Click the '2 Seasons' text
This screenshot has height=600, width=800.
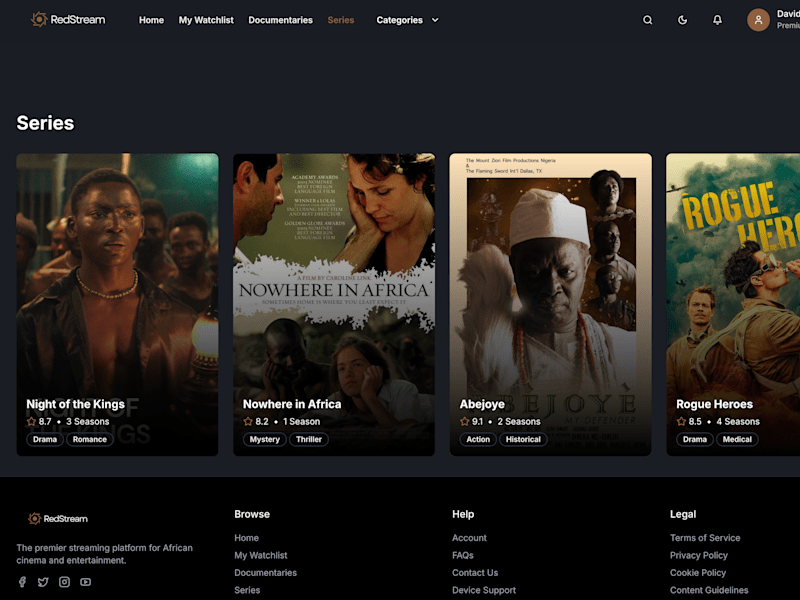click(x=519, y=421)
